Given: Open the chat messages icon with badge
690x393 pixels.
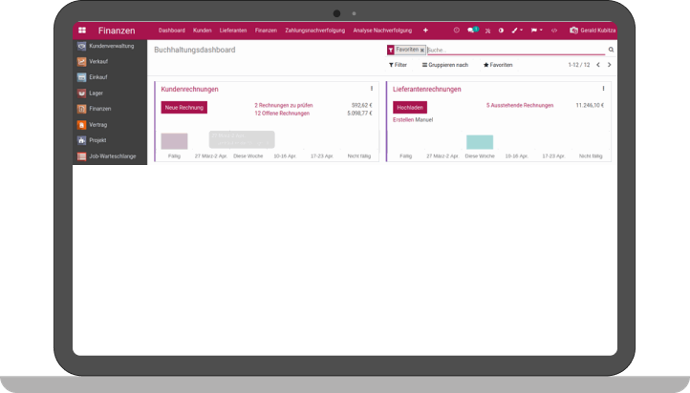Looking at the screenshot, I should pyautogui.click(x=472, y=30).
